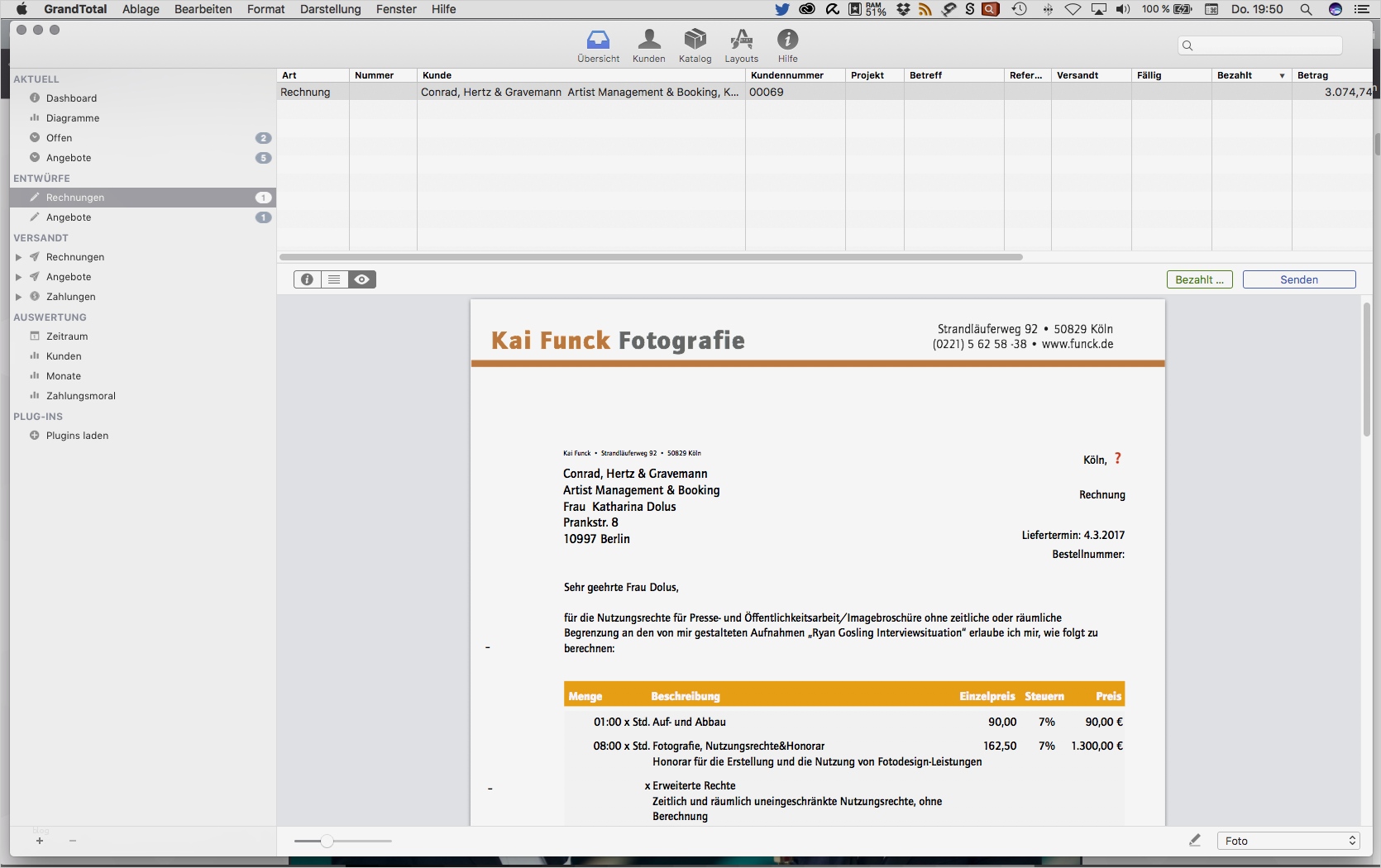Expand Angebote under Versandt
Screen dimensions: 1381x868
pos(18,277)
